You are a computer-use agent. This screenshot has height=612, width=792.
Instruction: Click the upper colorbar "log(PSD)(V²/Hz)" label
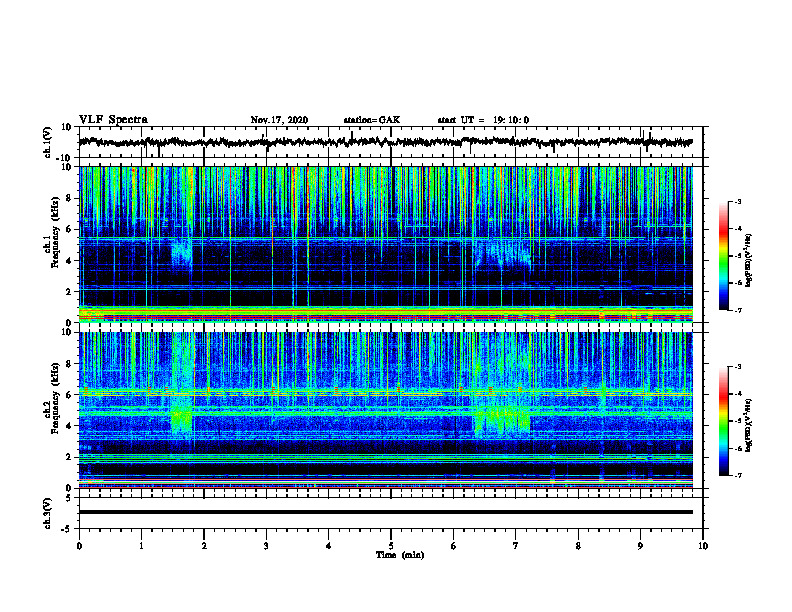point(748,260)
